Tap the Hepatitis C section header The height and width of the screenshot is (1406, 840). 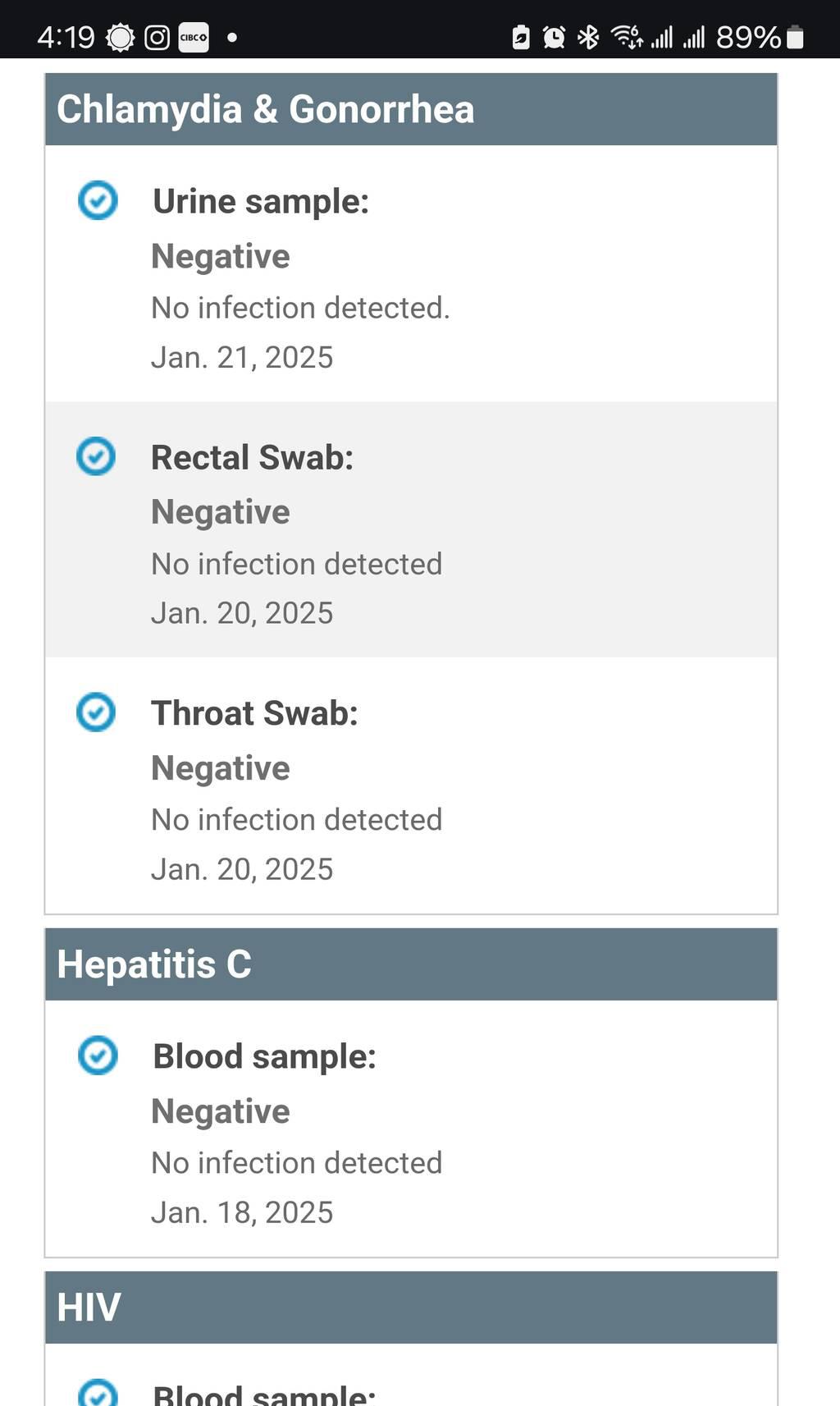pos(154,964)
